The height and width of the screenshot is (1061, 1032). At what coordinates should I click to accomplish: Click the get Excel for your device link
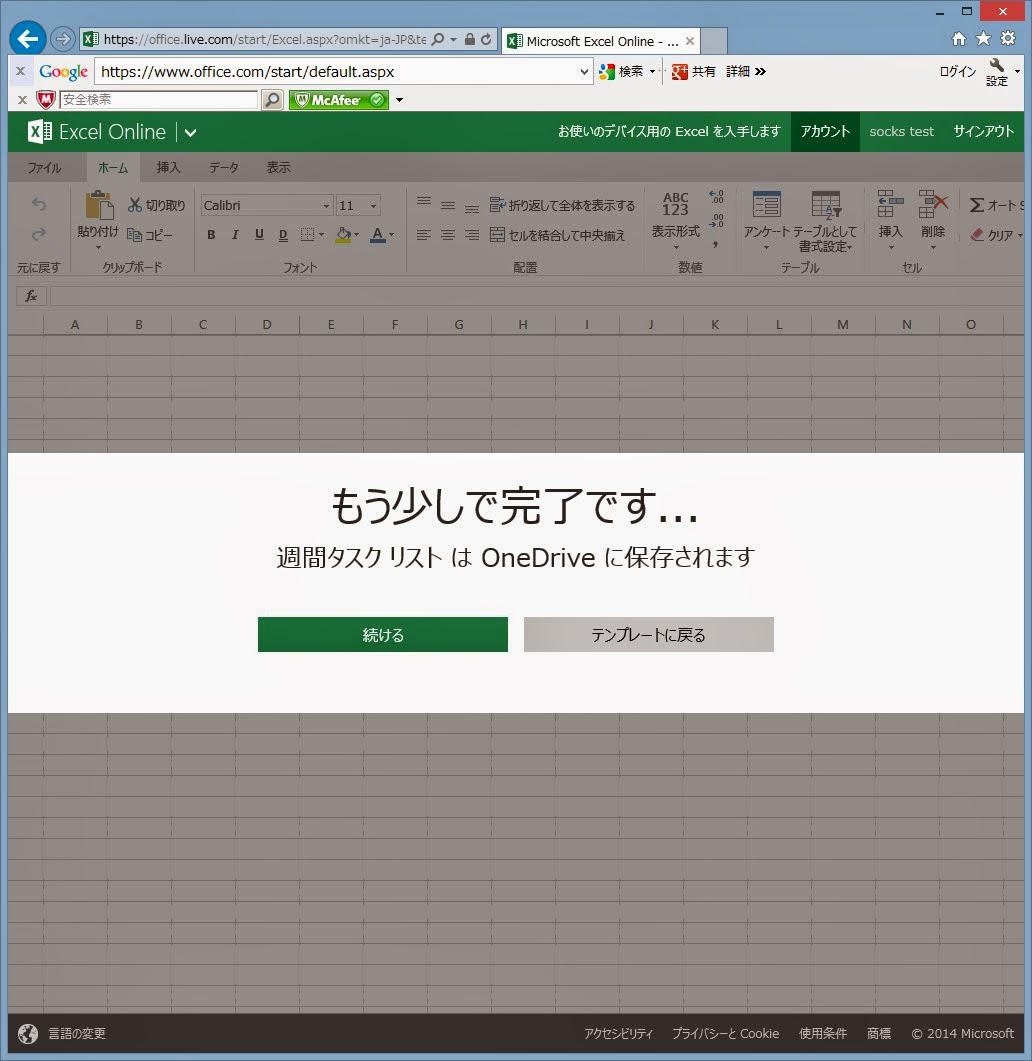point(669,131)
